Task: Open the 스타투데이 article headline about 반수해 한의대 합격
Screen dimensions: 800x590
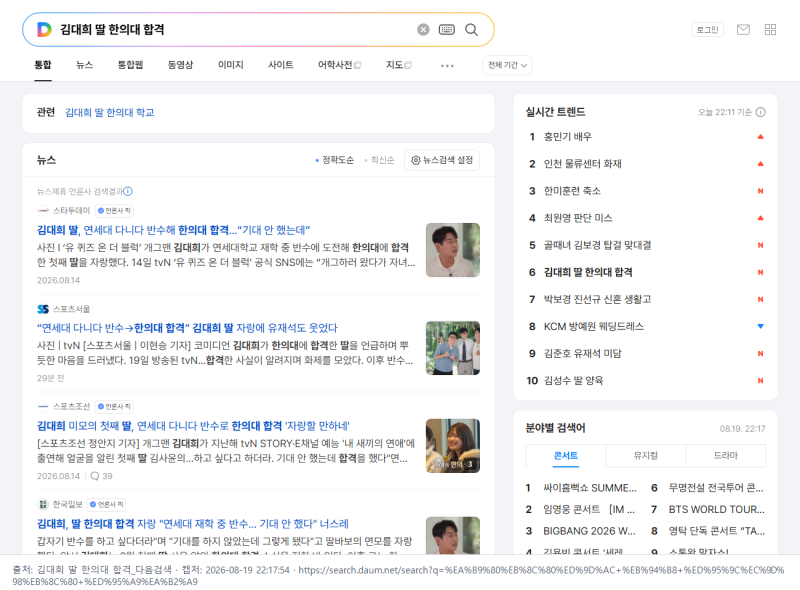Action: point(173,230)
